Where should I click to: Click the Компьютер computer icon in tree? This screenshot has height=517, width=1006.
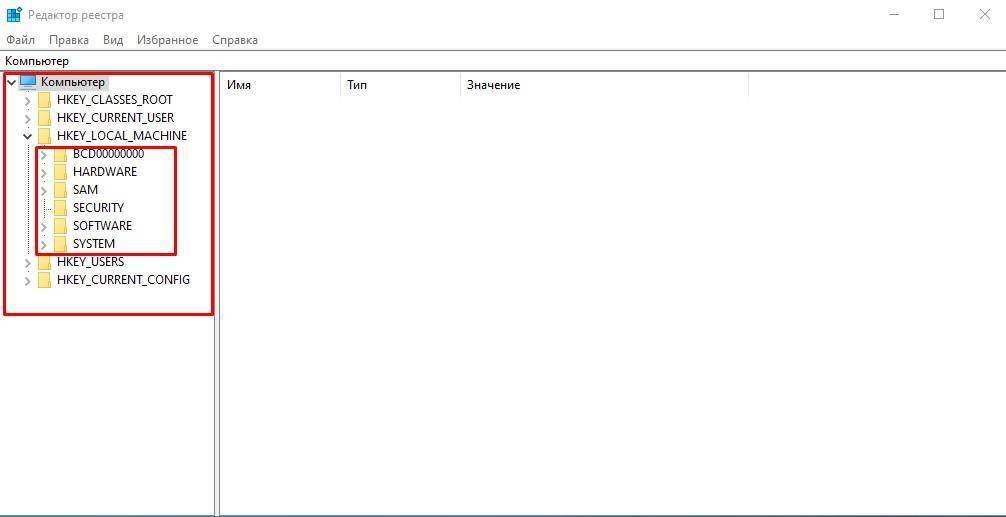point(28,82)
